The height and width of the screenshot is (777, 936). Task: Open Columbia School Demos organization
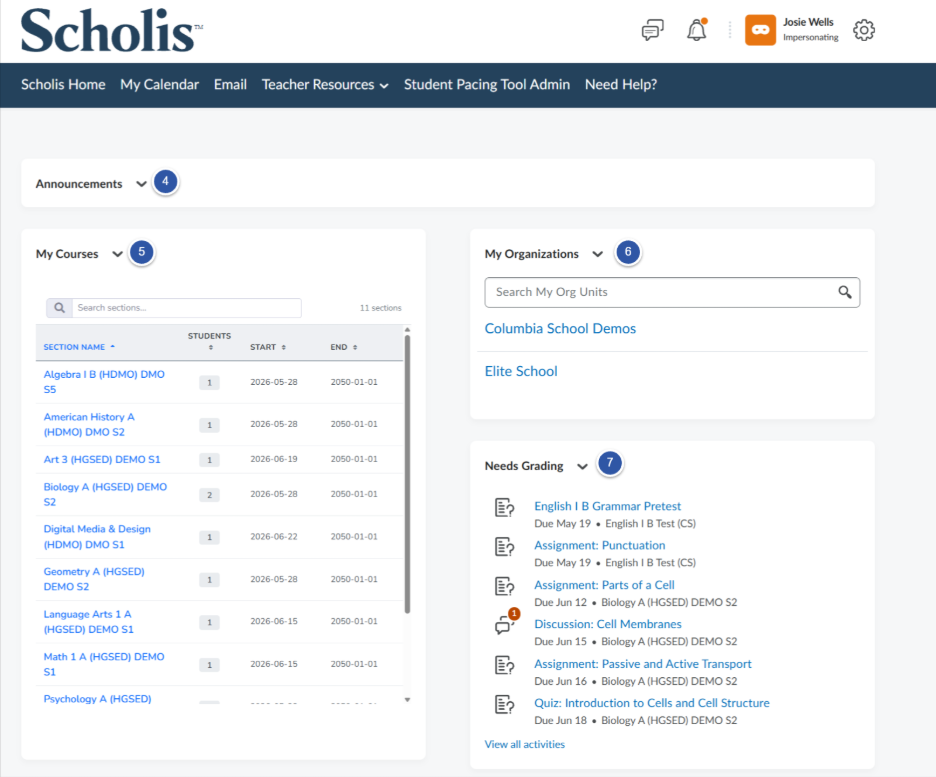(560, 328)
